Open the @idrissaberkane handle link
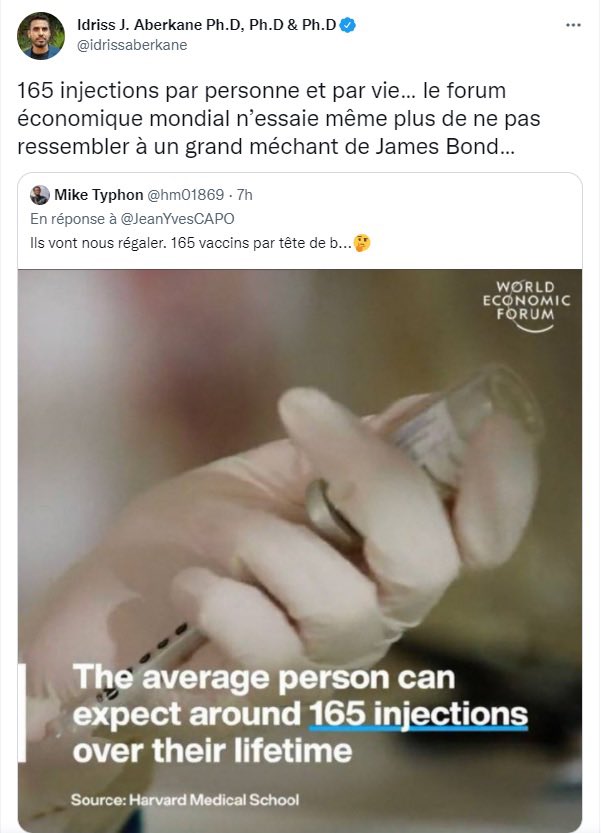Viewport: 601px width, 833px height. pyautogui.click(x=132, y=45)
